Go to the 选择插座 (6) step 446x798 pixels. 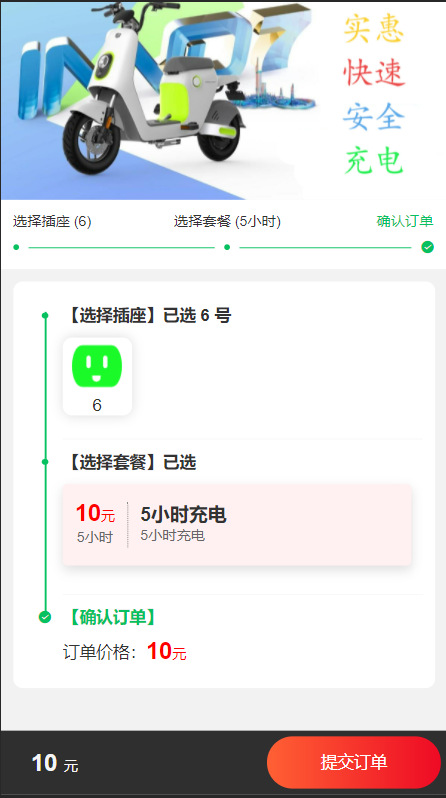click(x=52, y=222)
